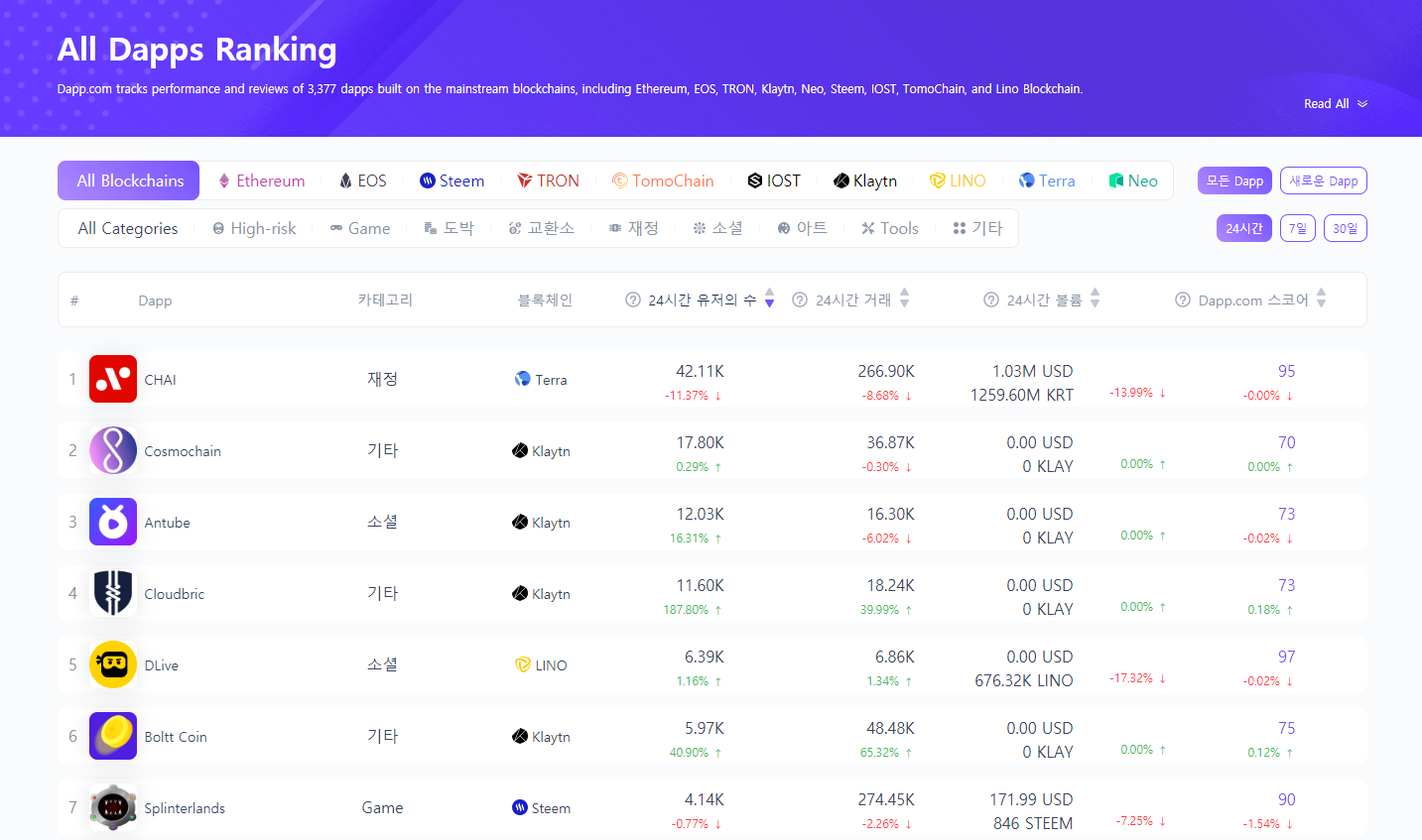Click the Cloudbric shield icon
The width and height of the screenshot is (1422, 840).
point(113,593)
